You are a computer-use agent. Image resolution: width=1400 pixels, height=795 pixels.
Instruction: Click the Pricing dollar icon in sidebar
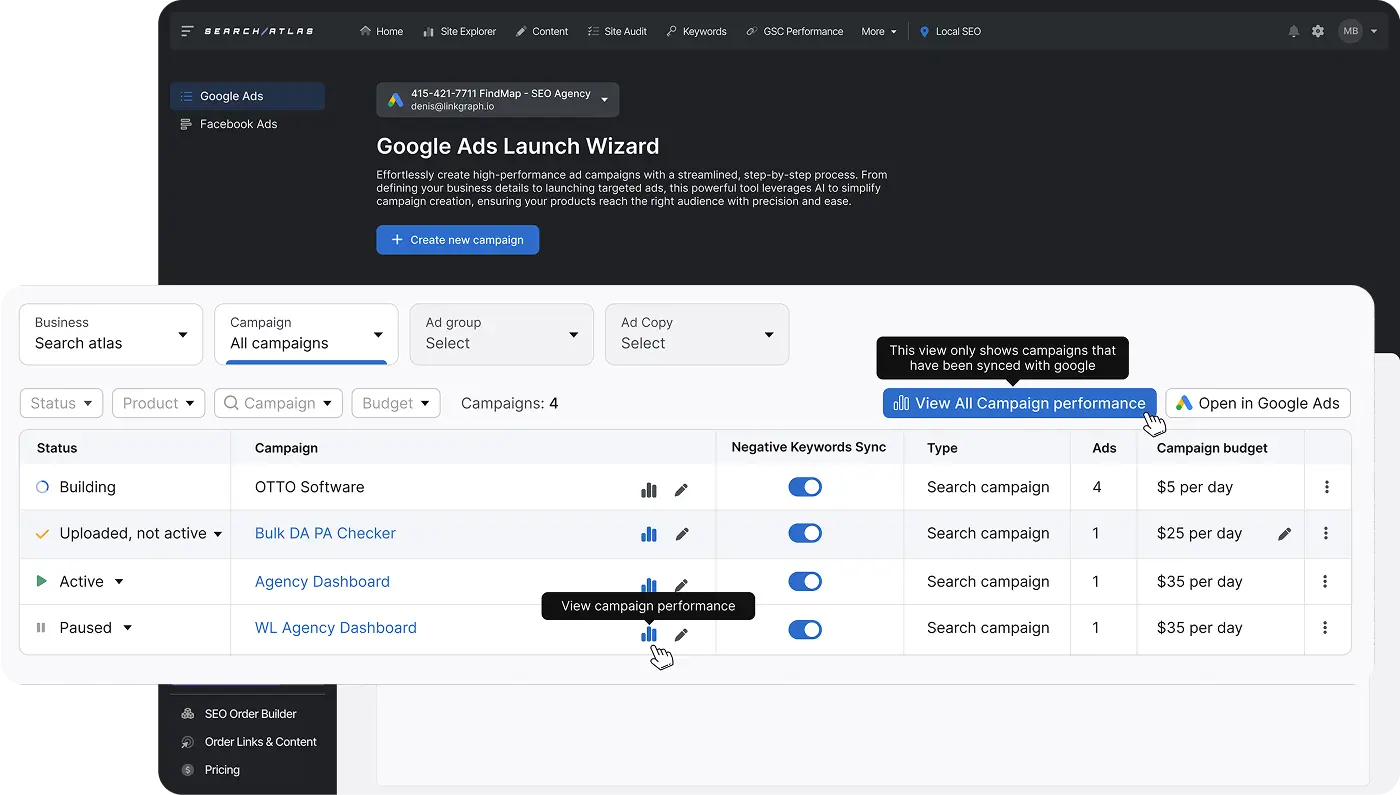tap(187, 770)
